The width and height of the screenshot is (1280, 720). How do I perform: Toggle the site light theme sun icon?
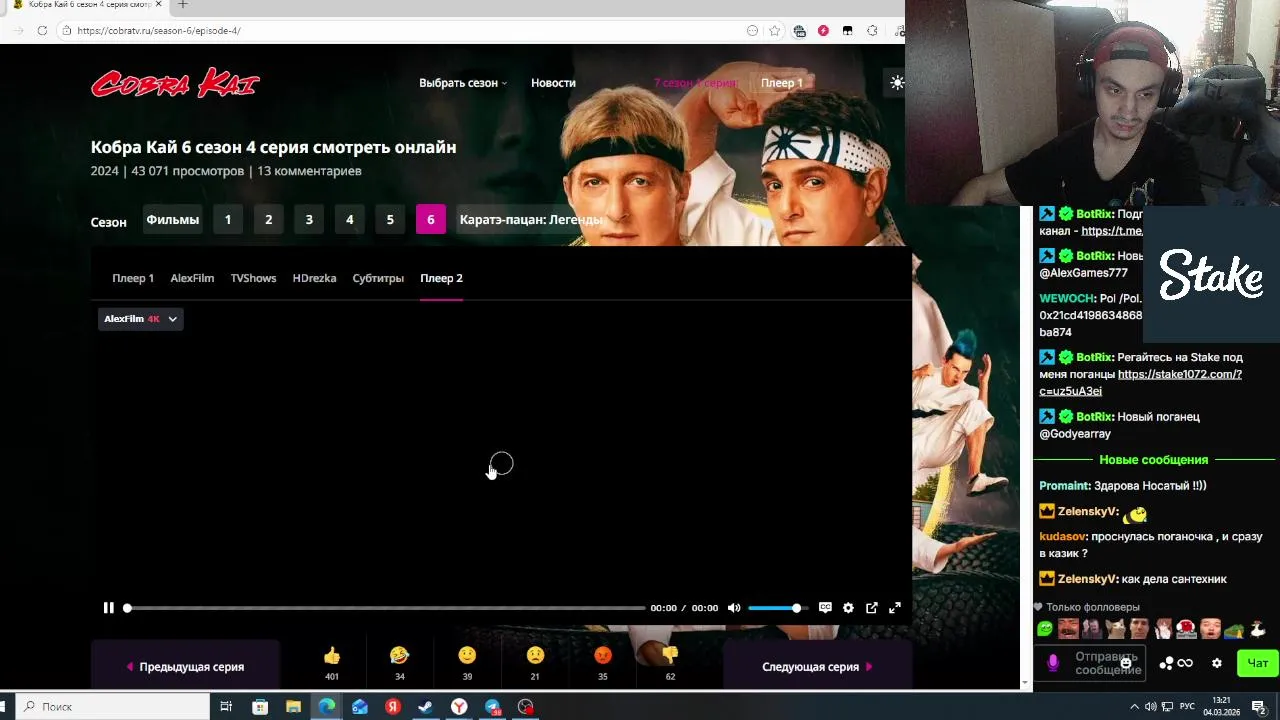pos(897,83)
